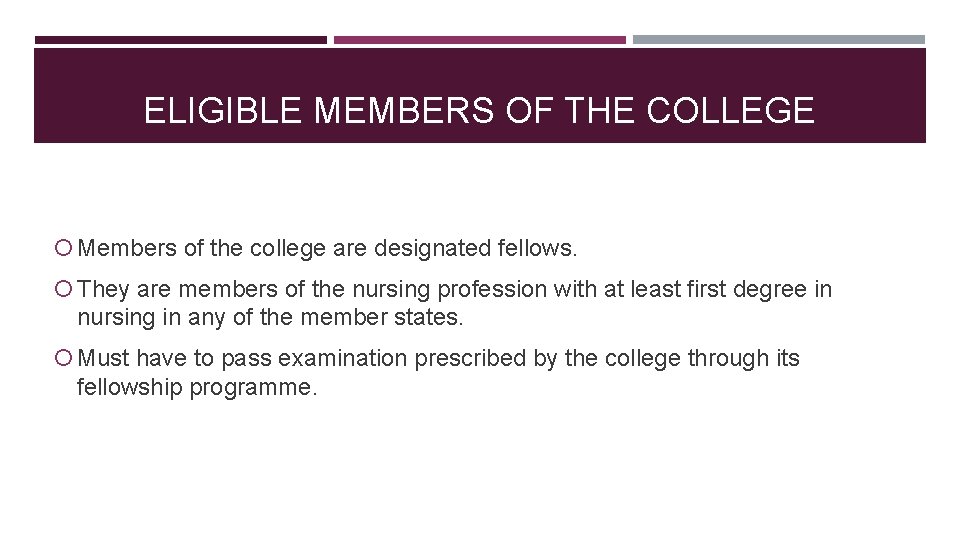Click the line starting 'Must have to pass examination'
This screenshot has height=540, width=960.
tap(438, 358)
